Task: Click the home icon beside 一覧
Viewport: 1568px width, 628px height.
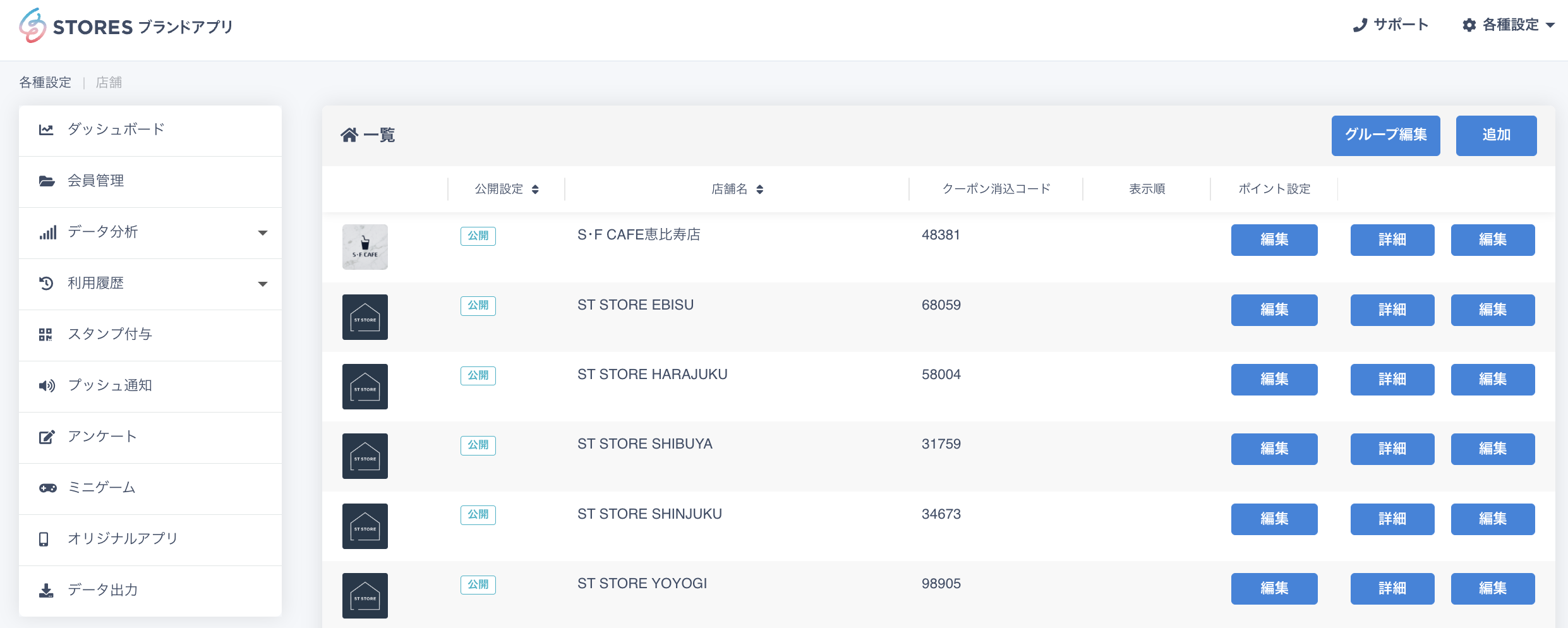Action: pyautogui.click(x=349, y=135)
